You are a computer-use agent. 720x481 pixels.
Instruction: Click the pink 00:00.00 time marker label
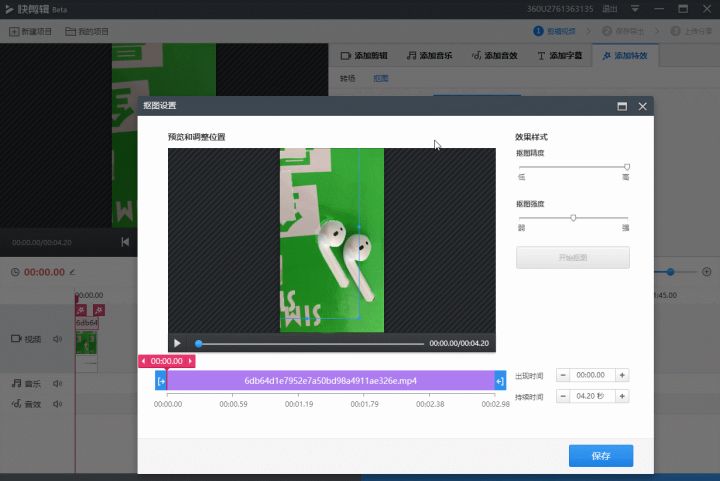(x=167, y=361)
